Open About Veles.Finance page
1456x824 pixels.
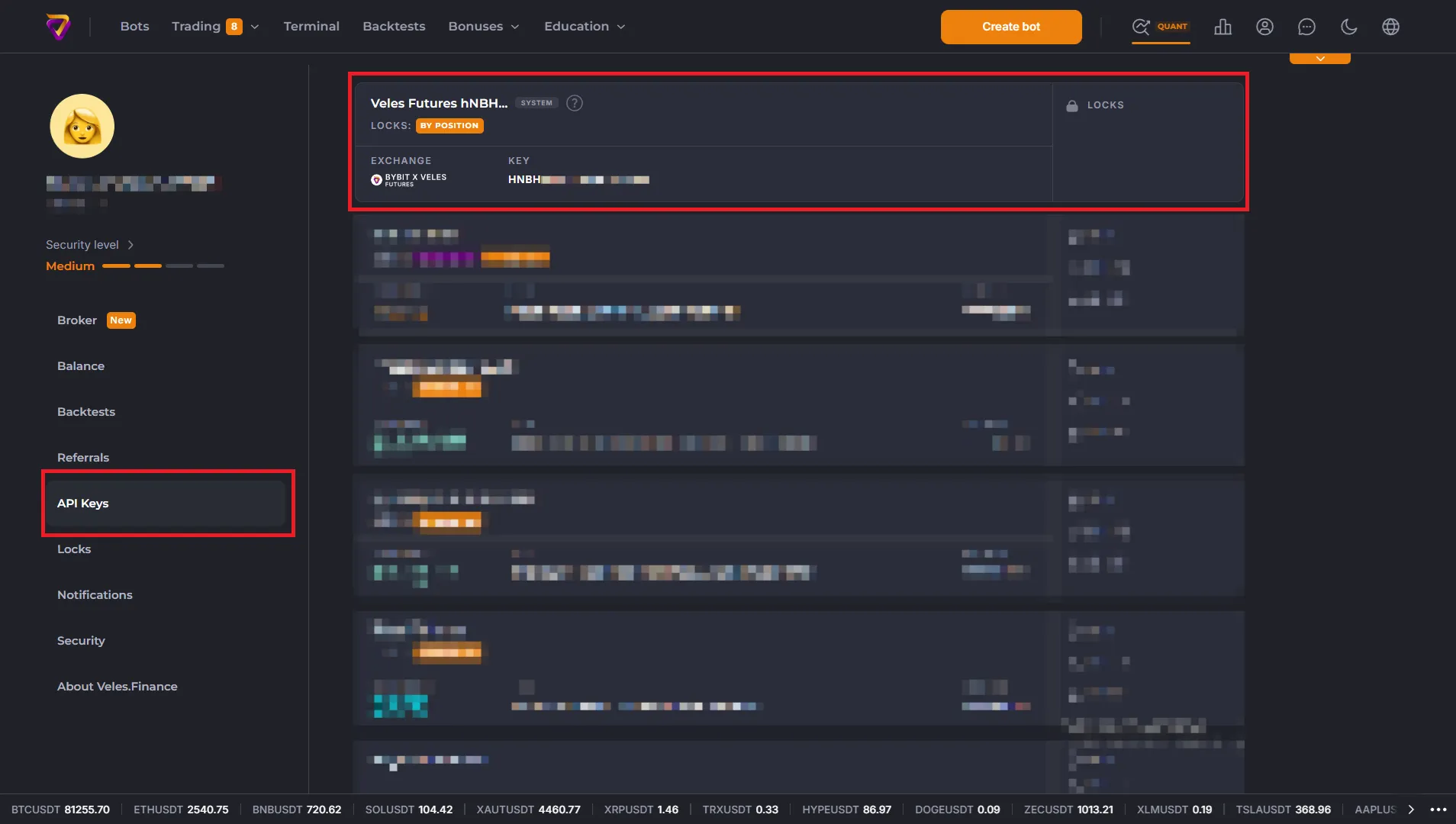[118, 687]
